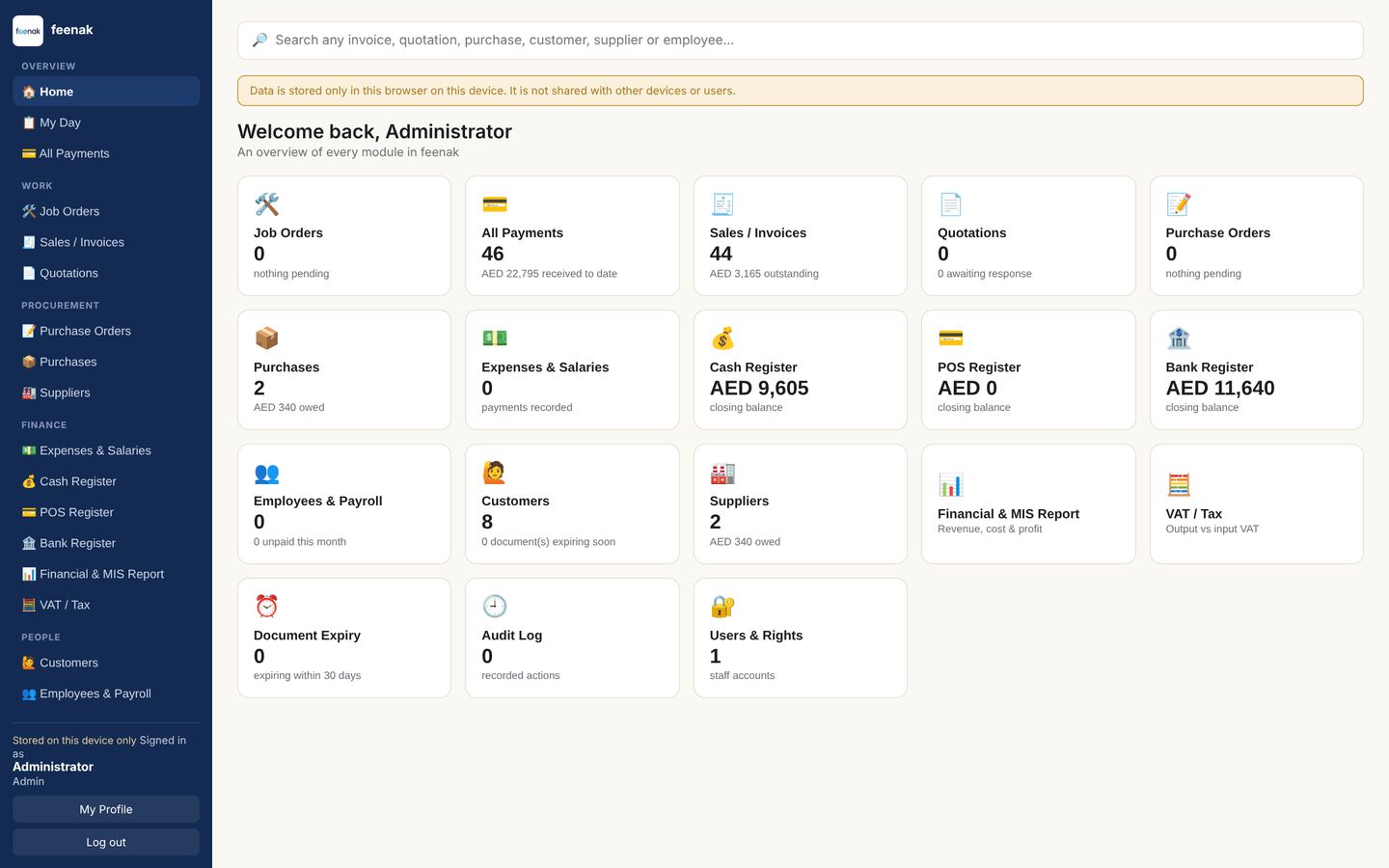This screenshot has height=868, width=1389.
Task: Select Home in the sidebar
Action: 106,92
